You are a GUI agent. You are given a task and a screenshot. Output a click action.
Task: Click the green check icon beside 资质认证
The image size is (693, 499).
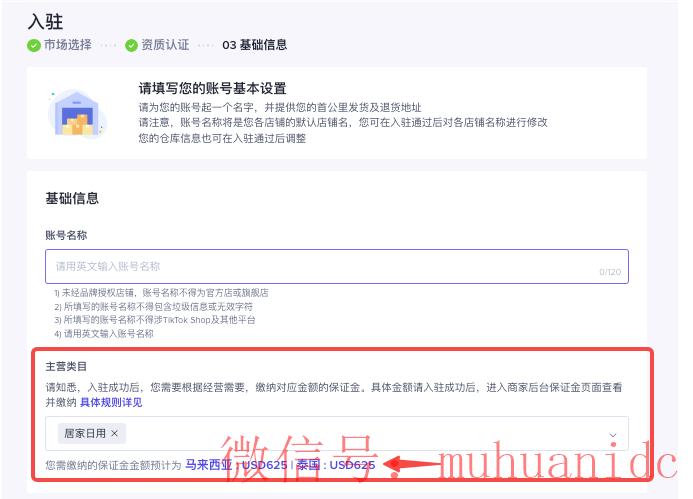(x=131, y=45)
